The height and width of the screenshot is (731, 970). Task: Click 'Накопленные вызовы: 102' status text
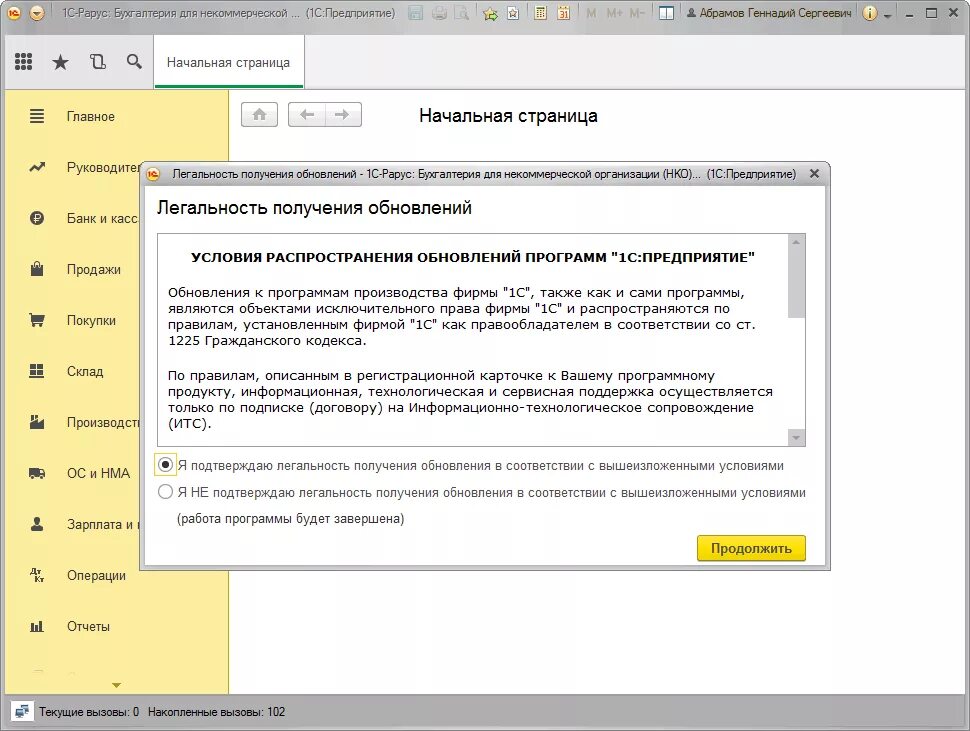click(x=217, y=712)
